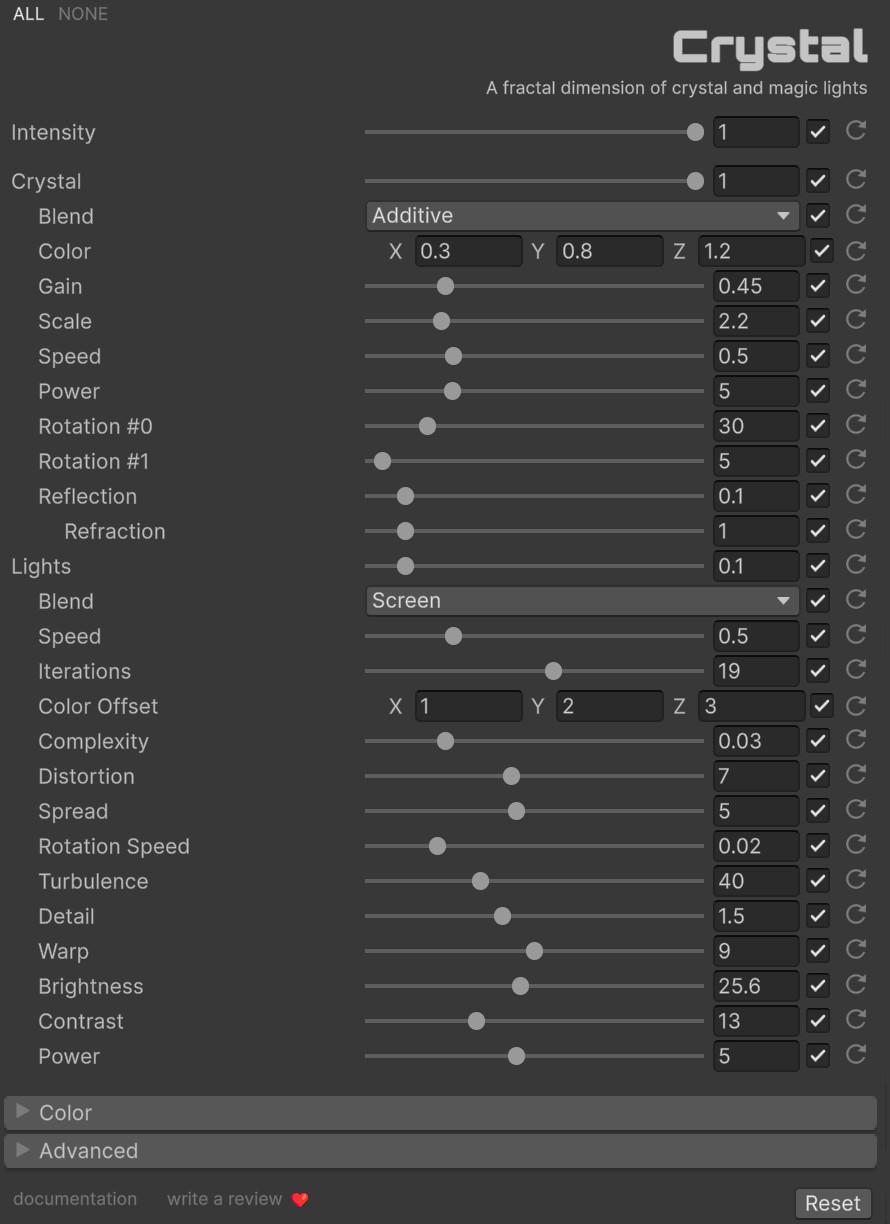Click the Distortion value input field

[x=755, y=776]
